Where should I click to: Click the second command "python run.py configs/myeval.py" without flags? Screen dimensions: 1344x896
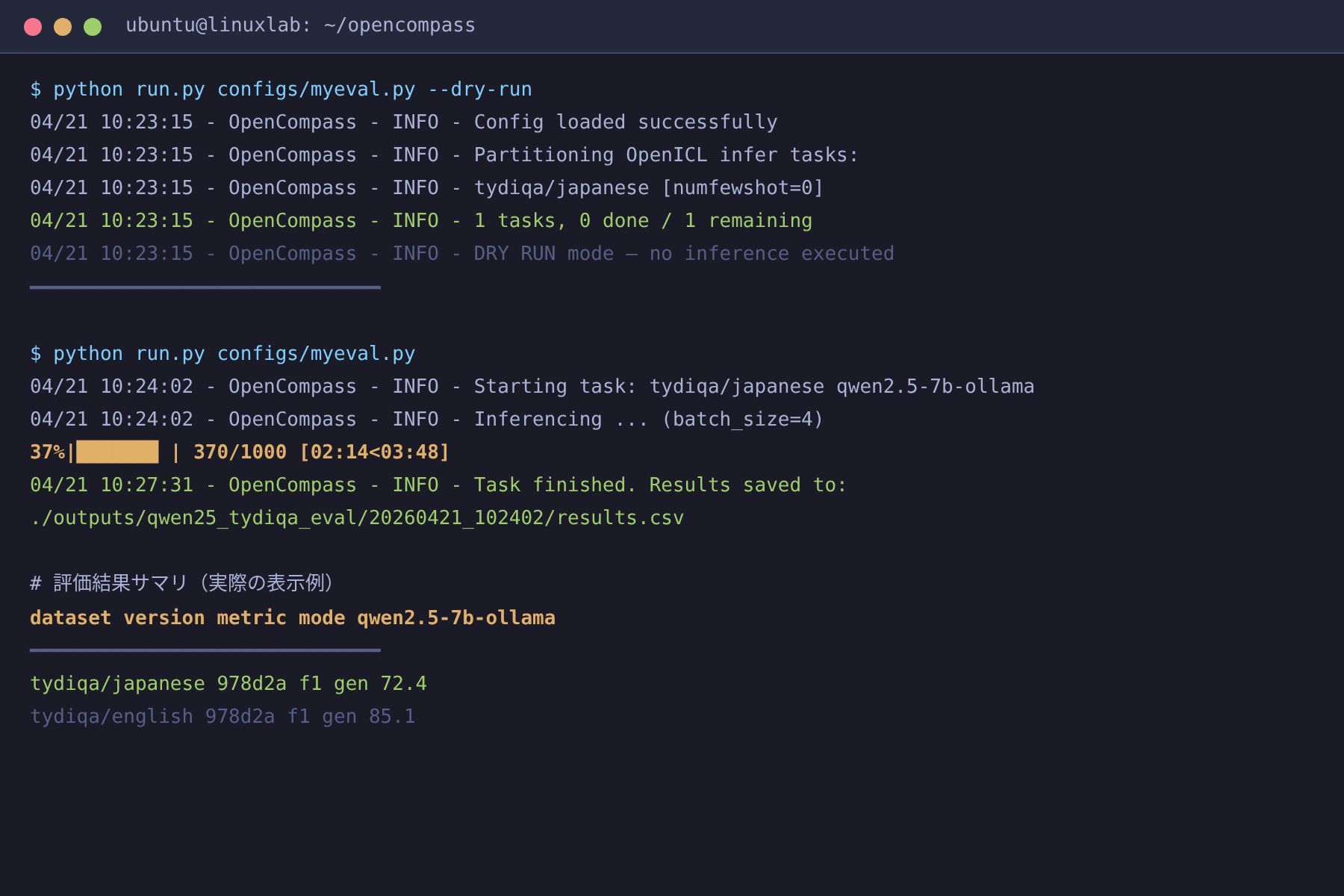tap(223, 354)
